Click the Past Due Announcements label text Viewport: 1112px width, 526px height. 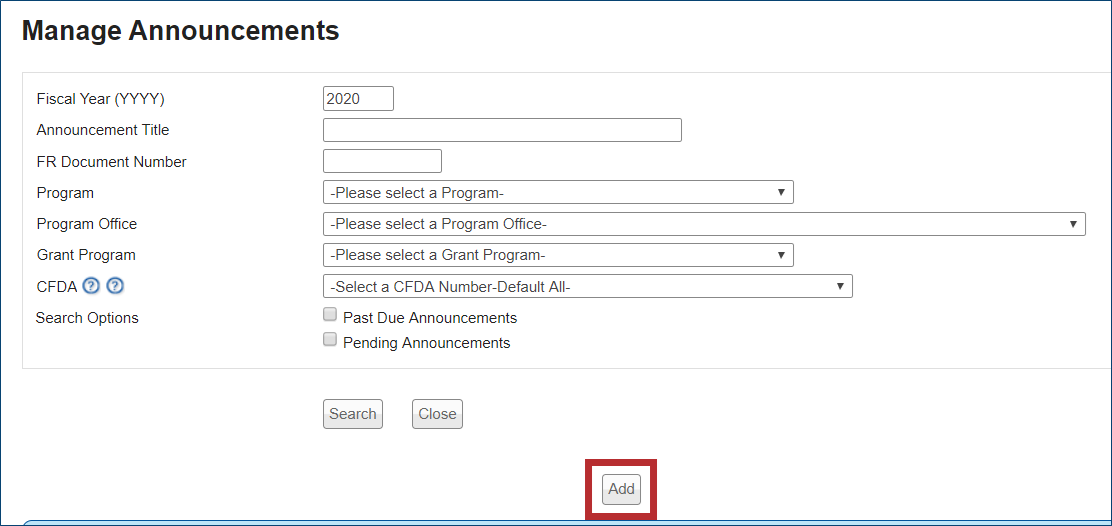click(x=430, y=318)
